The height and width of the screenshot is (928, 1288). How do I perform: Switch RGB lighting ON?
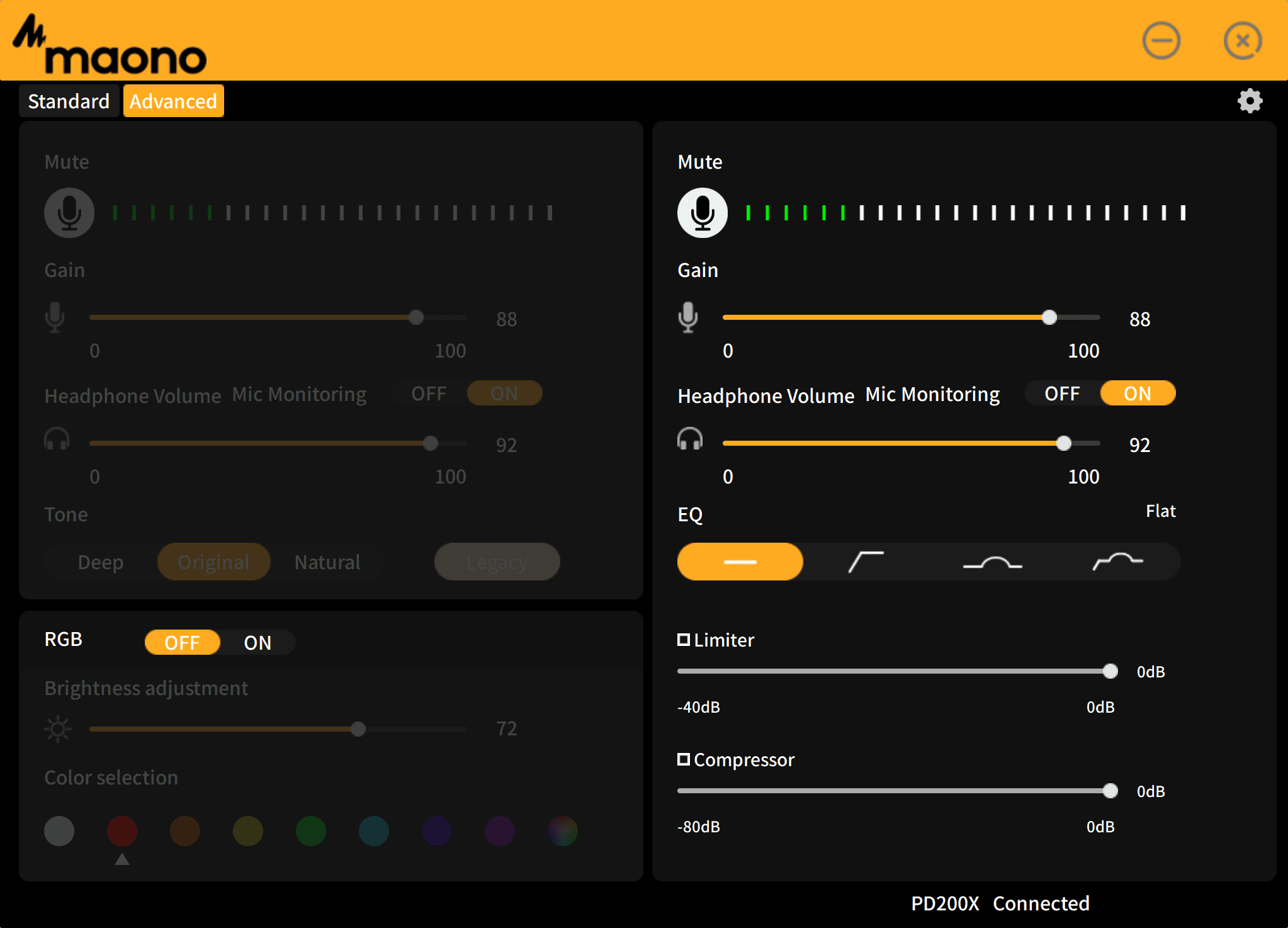coord(257,643)
